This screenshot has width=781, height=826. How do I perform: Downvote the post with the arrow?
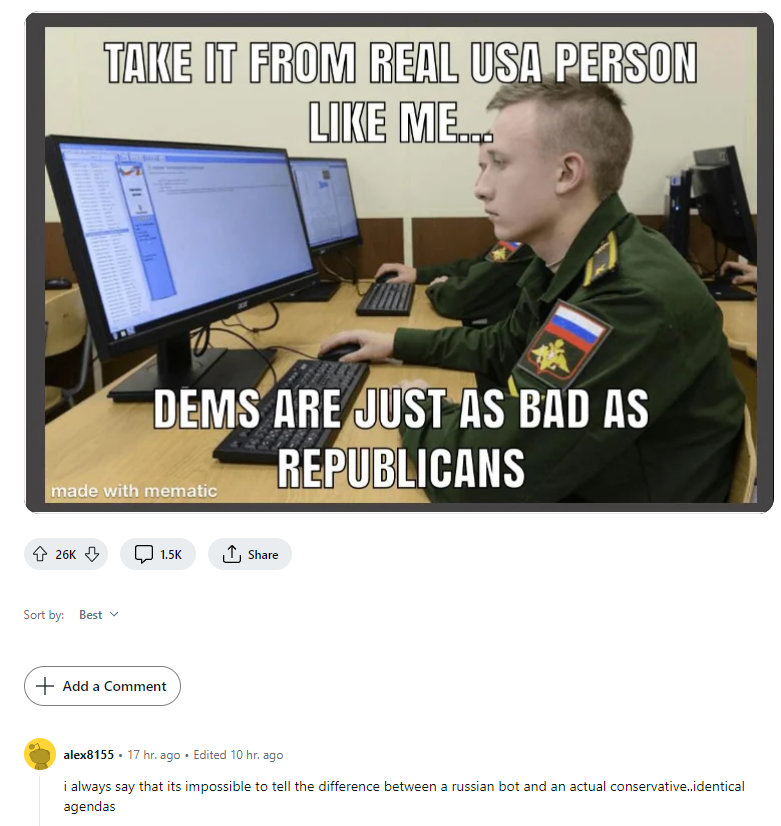[92, 554]
